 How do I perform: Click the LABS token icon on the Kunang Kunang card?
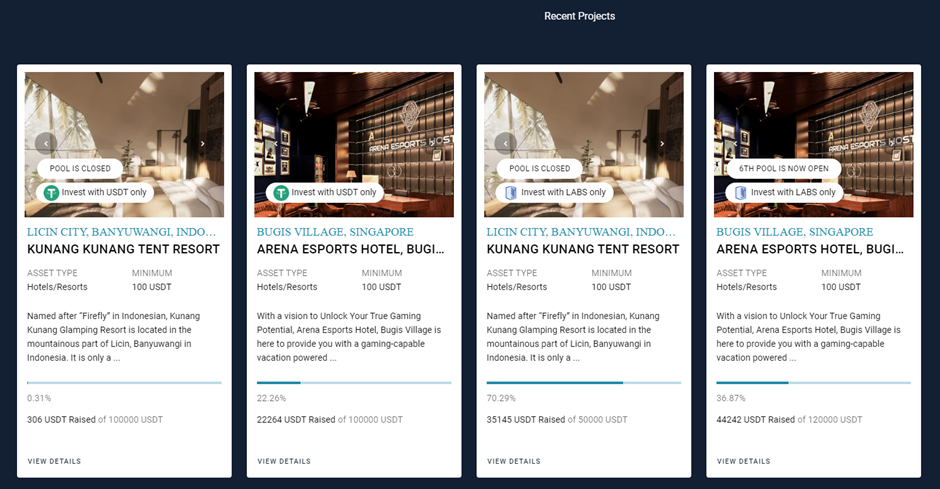[511, 192]
